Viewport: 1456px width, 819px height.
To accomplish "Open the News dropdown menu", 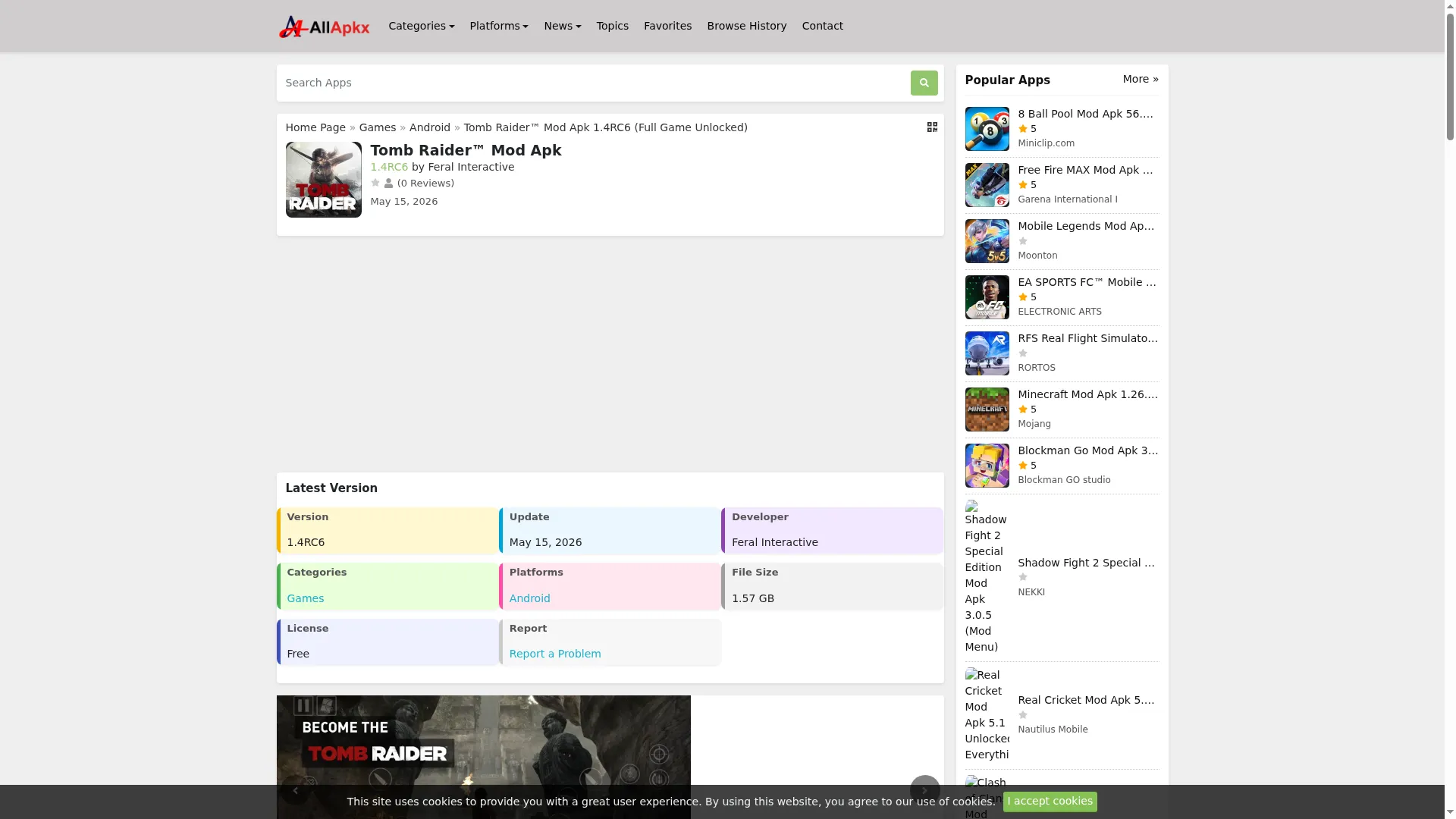I will click(563, 26).
